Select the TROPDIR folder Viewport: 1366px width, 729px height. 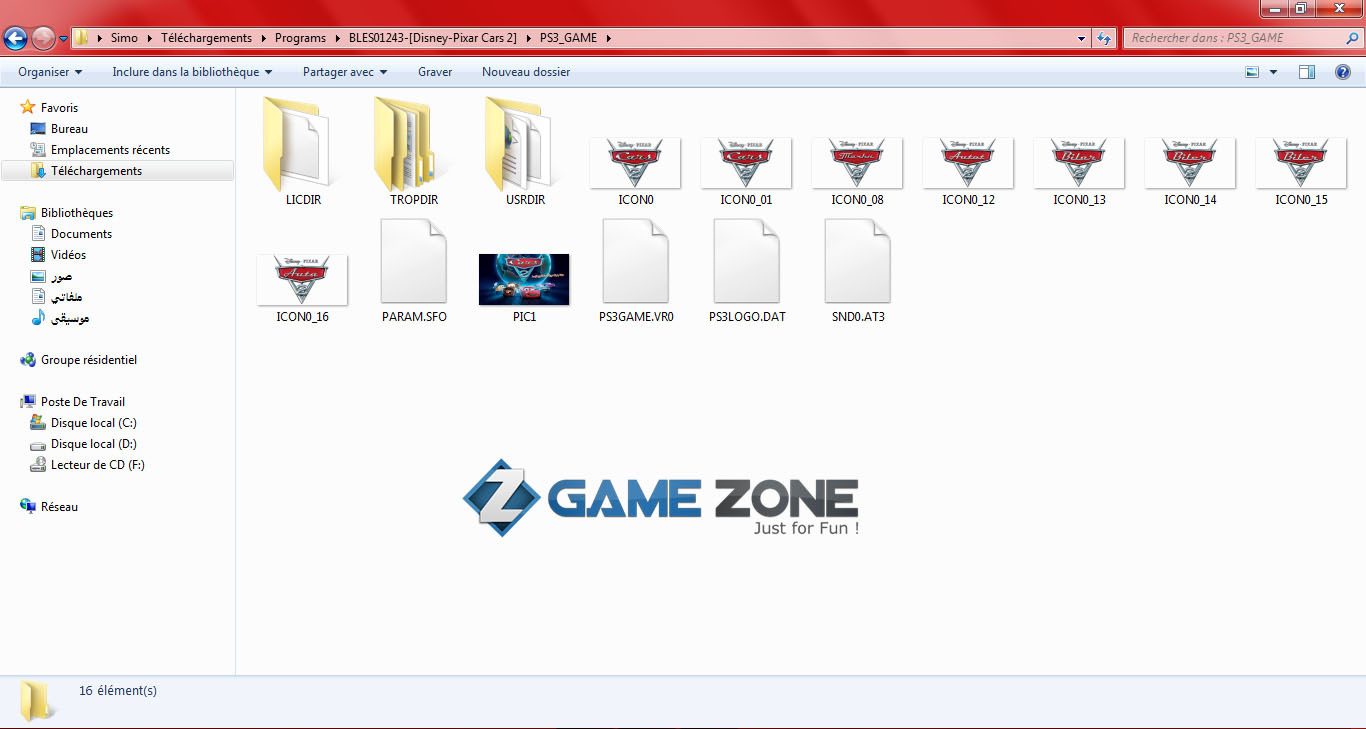coord(413,146)
